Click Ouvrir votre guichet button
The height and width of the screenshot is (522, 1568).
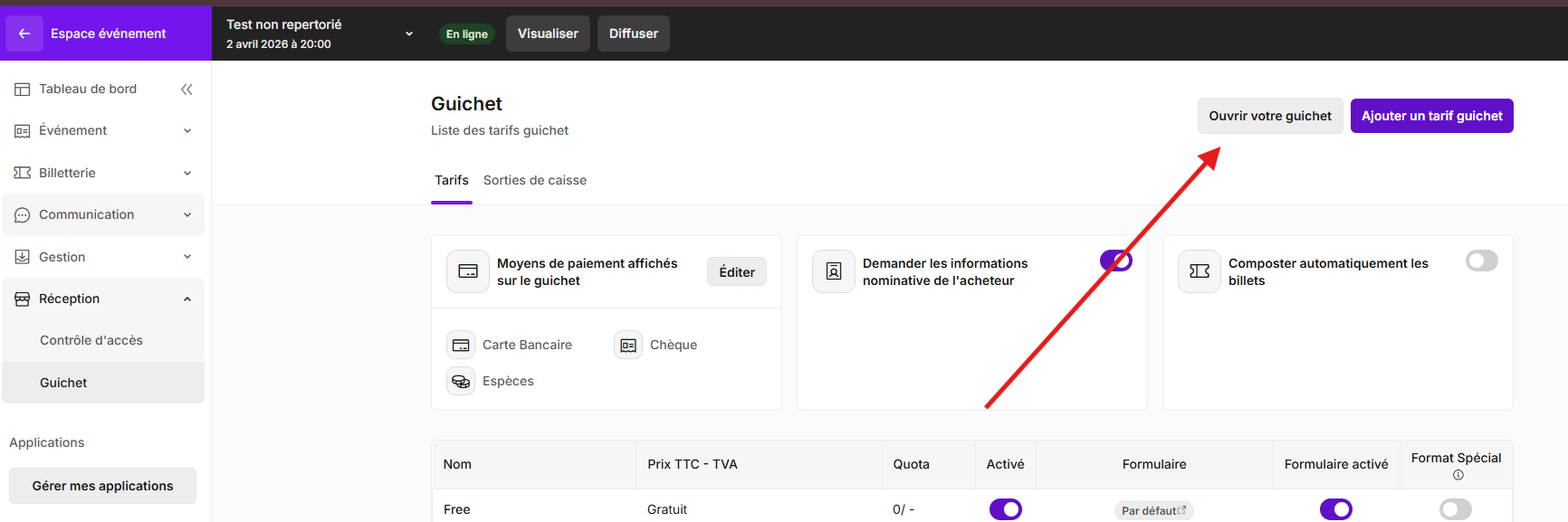pyautogui.click(x=1270, y=116)
